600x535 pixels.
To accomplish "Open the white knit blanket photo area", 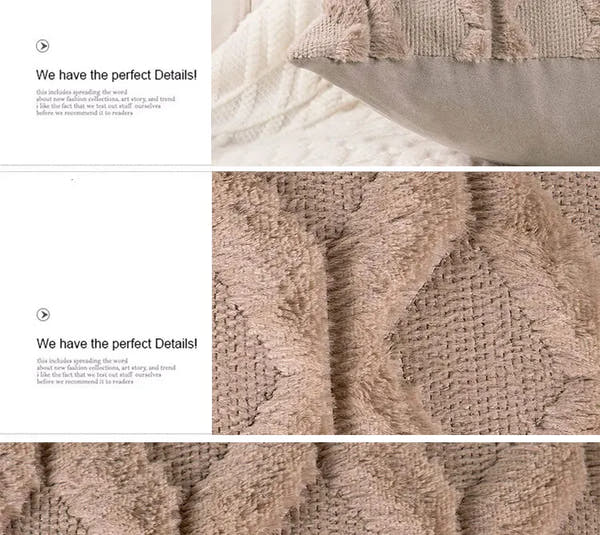I will click(268, 115).
